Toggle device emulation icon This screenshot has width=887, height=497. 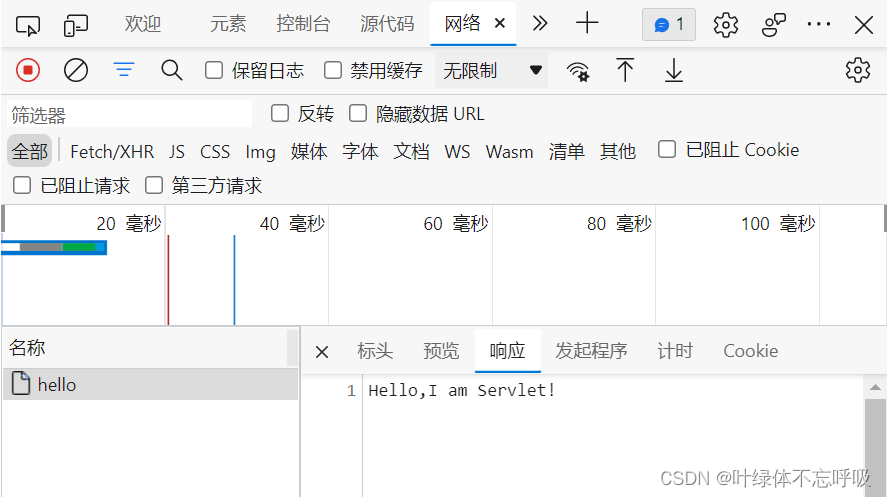(76, 25)
